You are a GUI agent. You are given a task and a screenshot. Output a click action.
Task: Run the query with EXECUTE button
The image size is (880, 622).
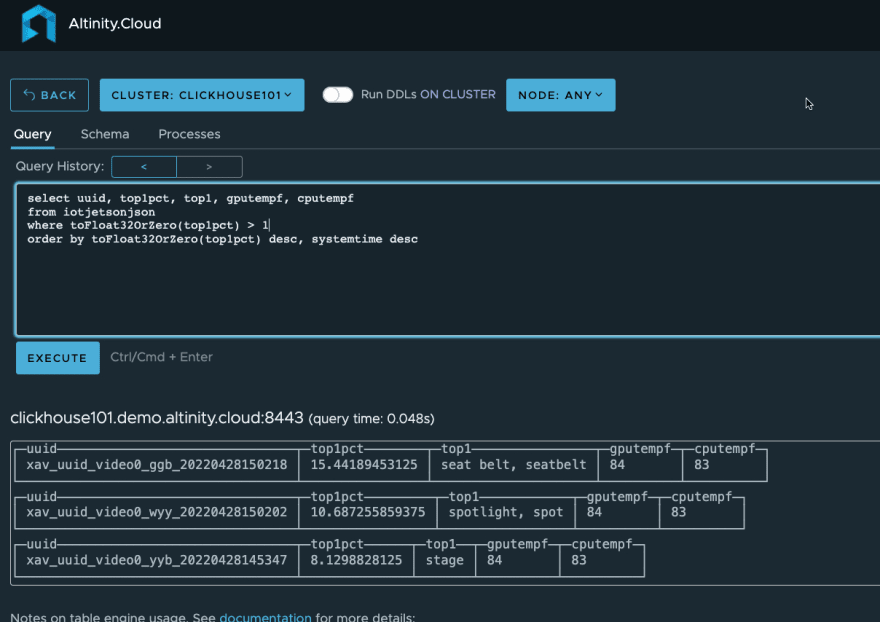[58, 358]
